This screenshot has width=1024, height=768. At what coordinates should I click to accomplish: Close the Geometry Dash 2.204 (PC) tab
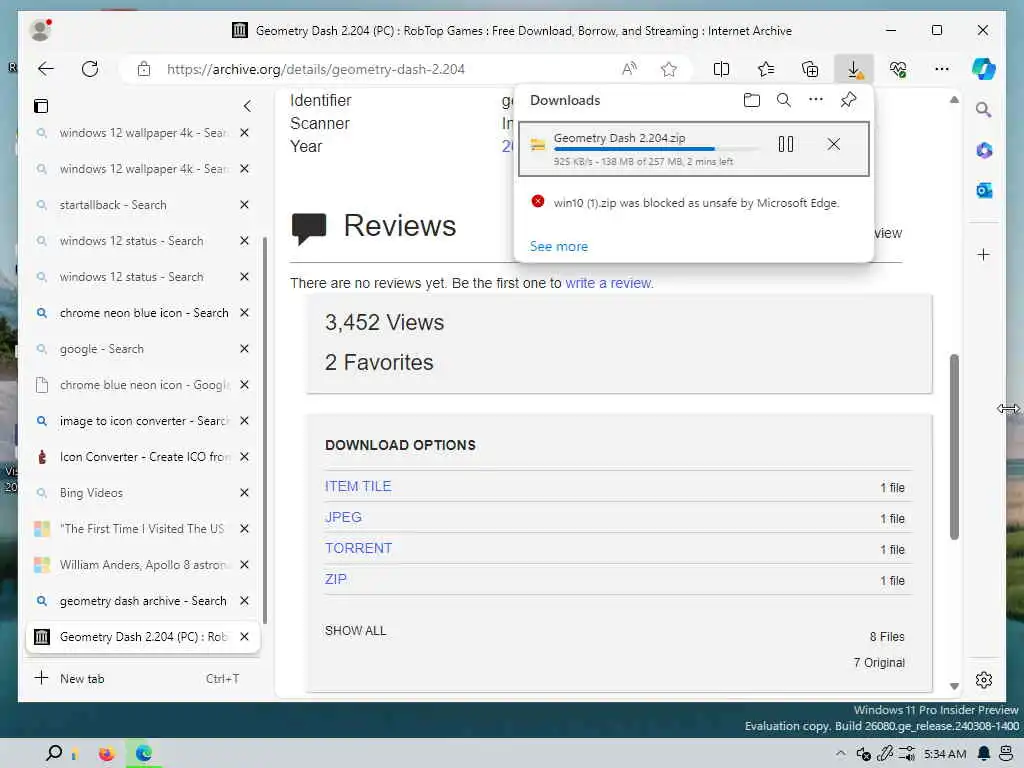[x=244, y=637]
